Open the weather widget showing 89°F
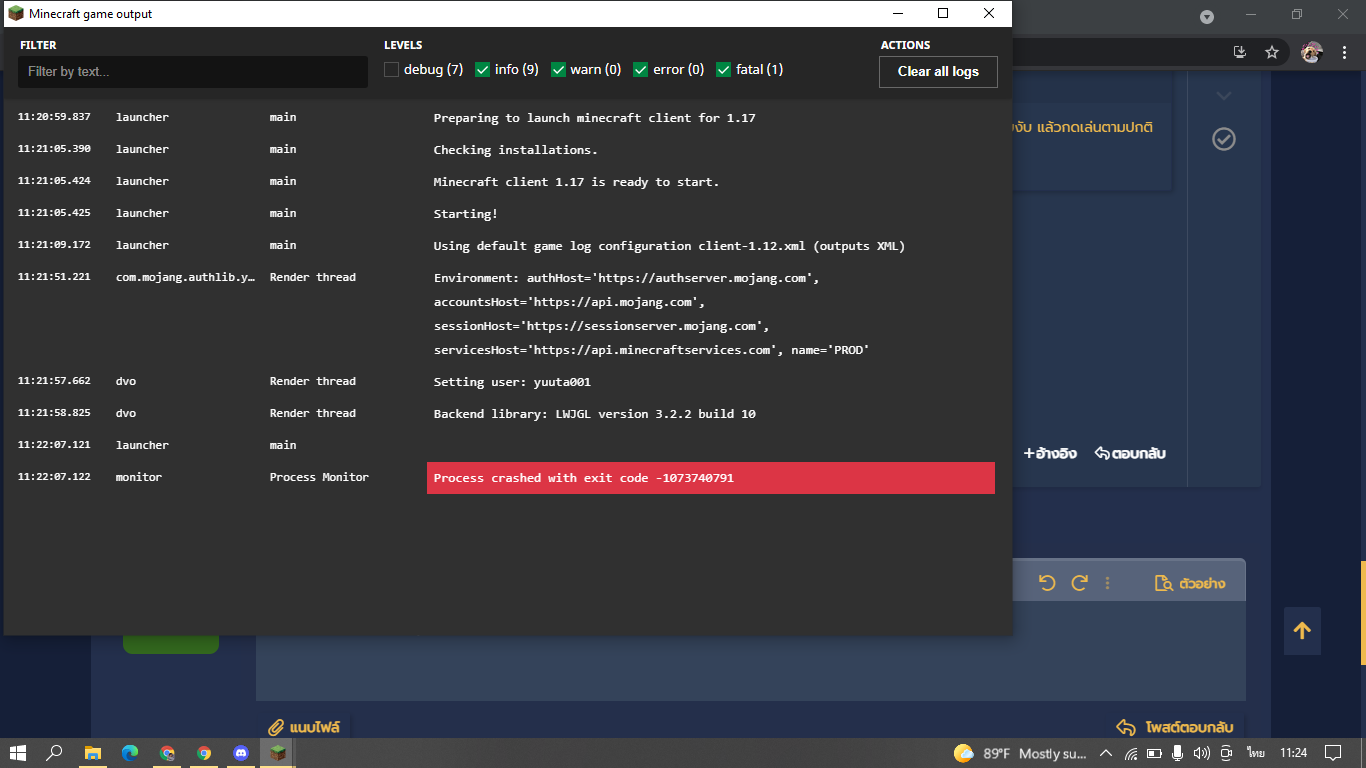Image resolution: width=1366 pixels, height=768 pixels. [x=1020, y=753]
